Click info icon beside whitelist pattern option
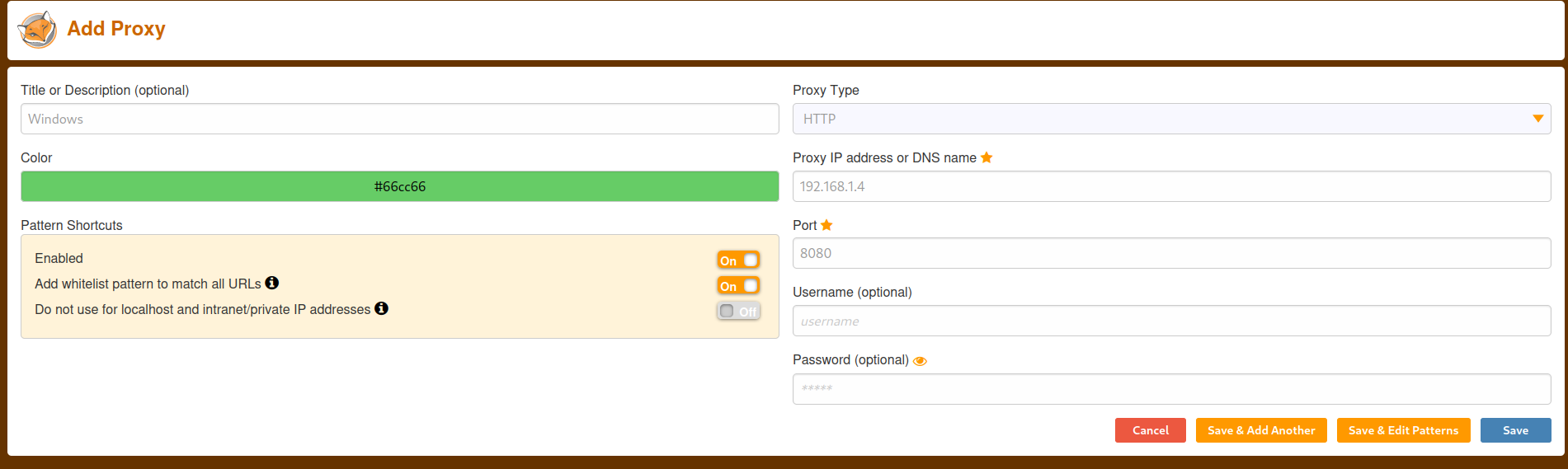The width and height of the screenshot is (1568, 469). click(272, 283)
